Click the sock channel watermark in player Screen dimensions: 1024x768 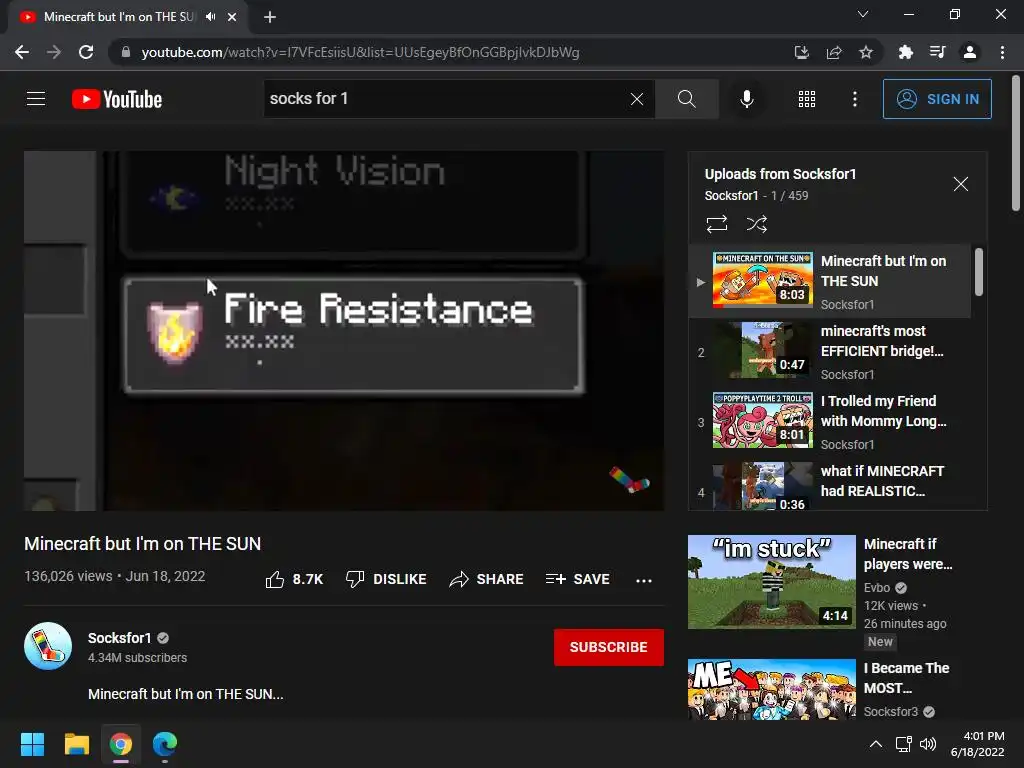(x=630, y=480)
